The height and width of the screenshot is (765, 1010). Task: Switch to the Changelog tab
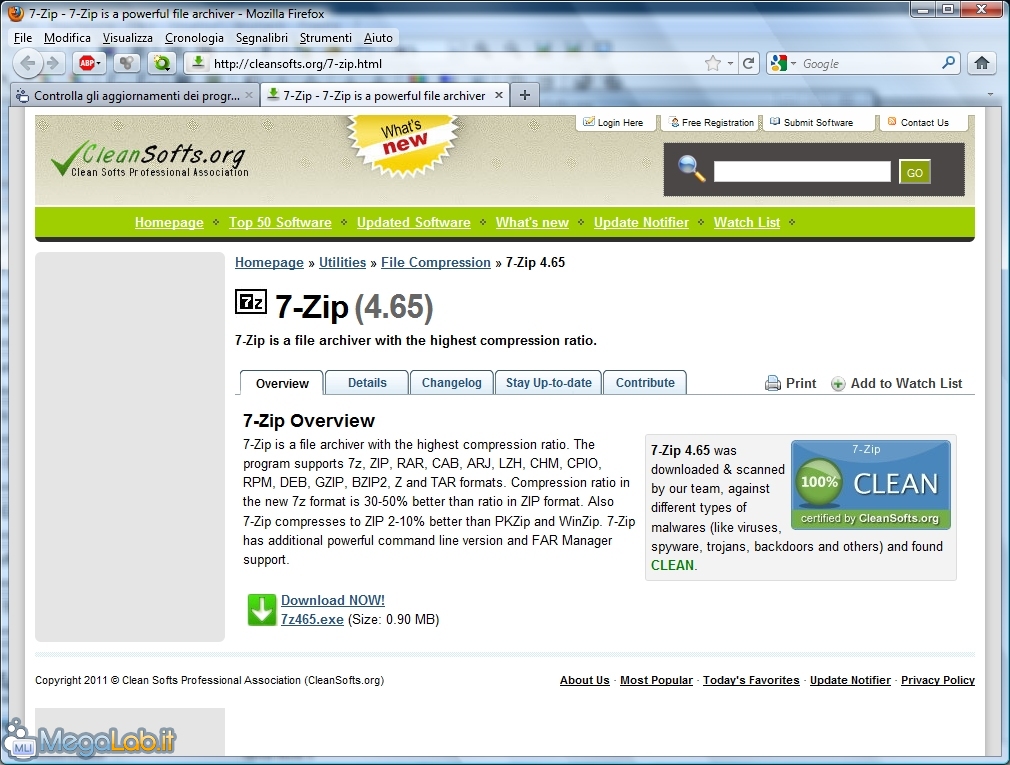(x=451, y=383)
